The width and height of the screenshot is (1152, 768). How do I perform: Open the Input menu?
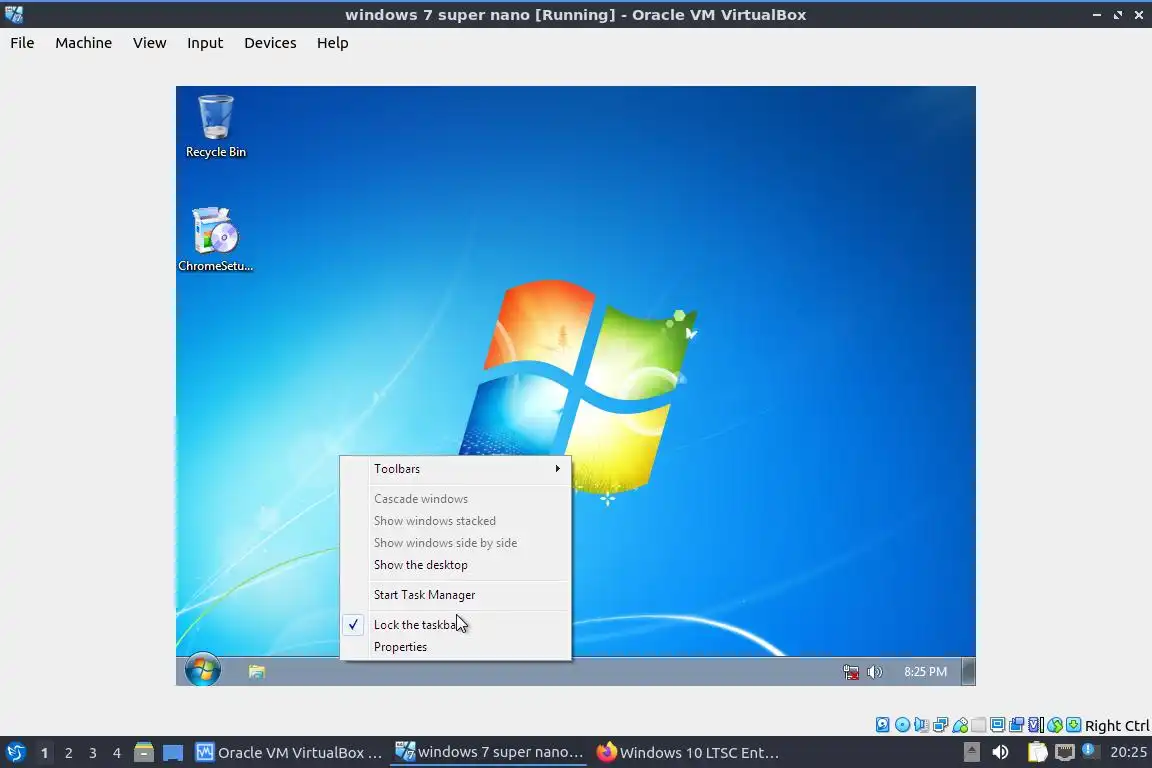(204, 43)
